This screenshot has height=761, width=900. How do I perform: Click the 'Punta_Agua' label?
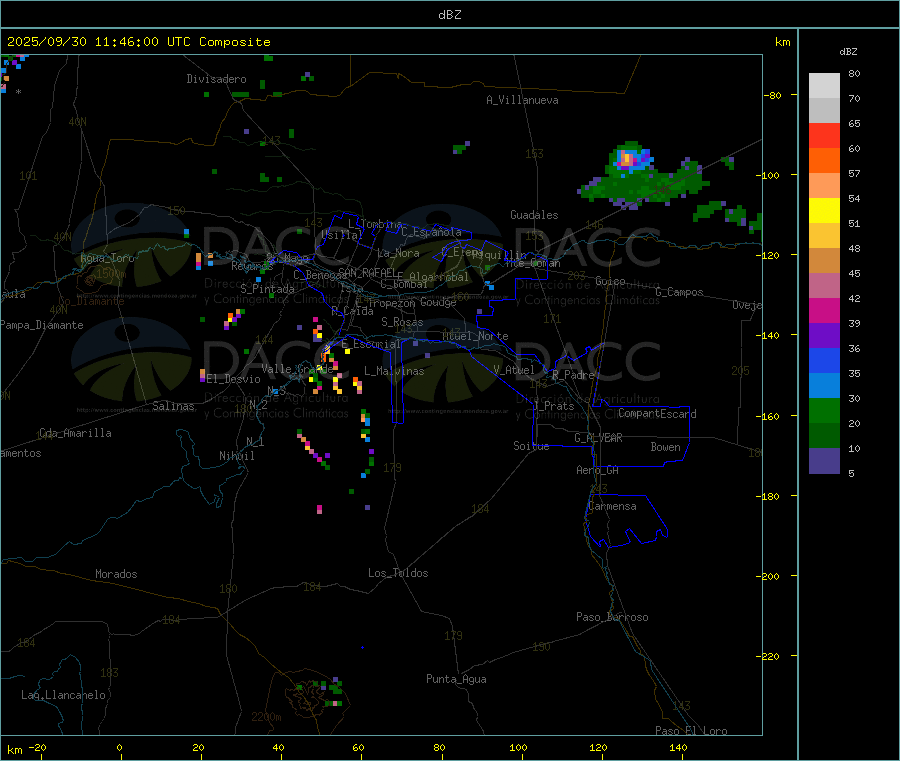[x=456, y=679]
